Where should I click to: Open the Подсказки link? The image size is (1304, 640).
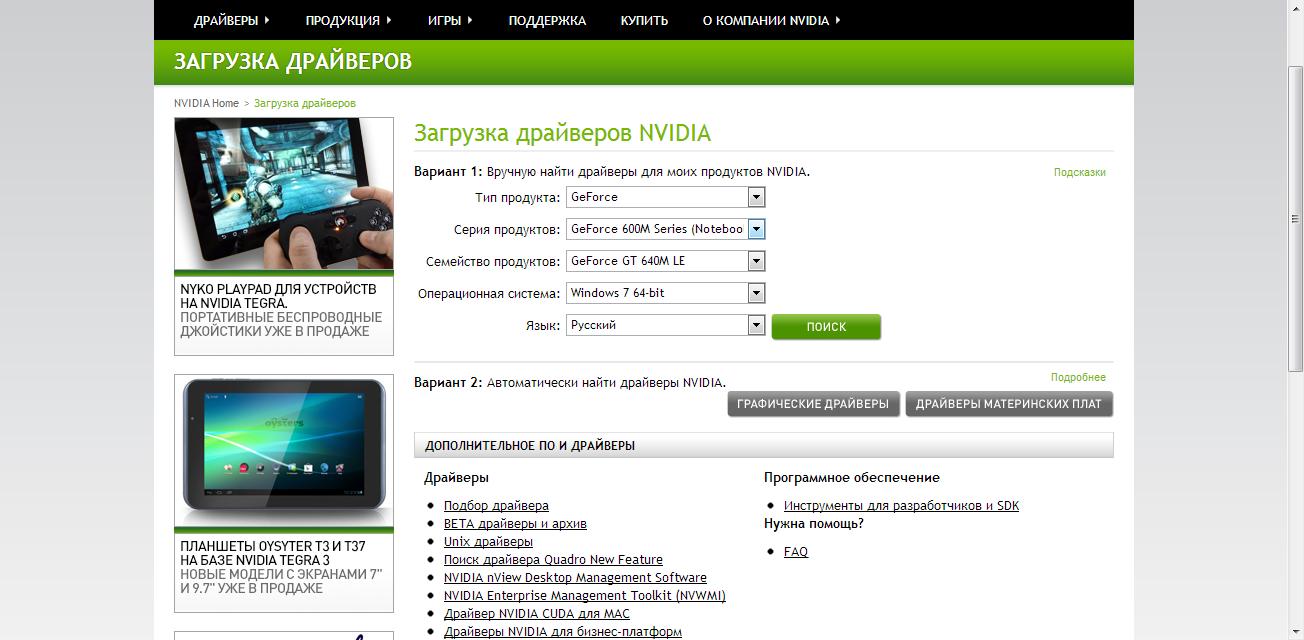pos(1079,172)
